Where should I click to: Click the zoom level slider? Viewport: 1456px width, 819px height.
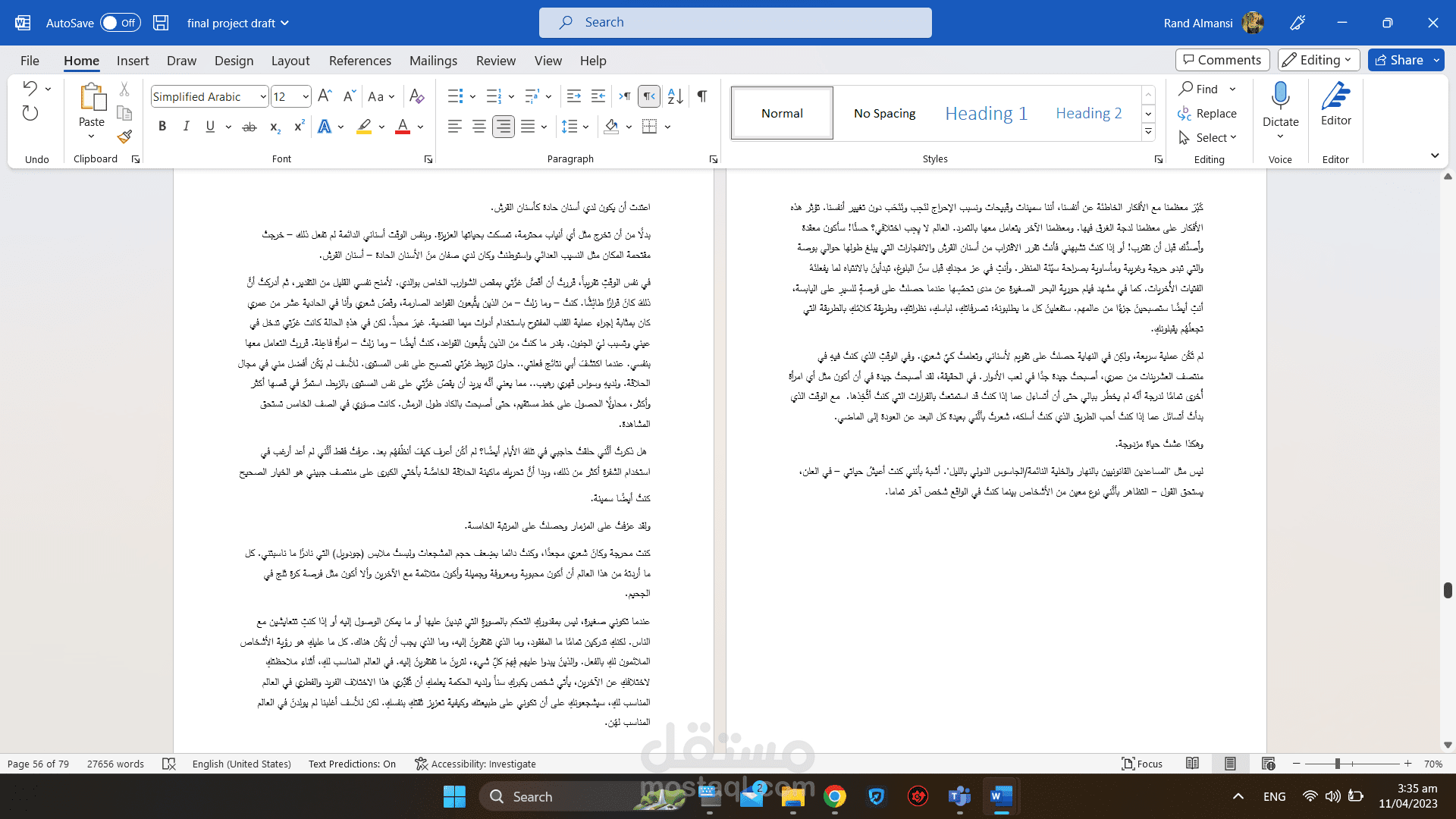pyautogui.click(x=1338, y=764)
